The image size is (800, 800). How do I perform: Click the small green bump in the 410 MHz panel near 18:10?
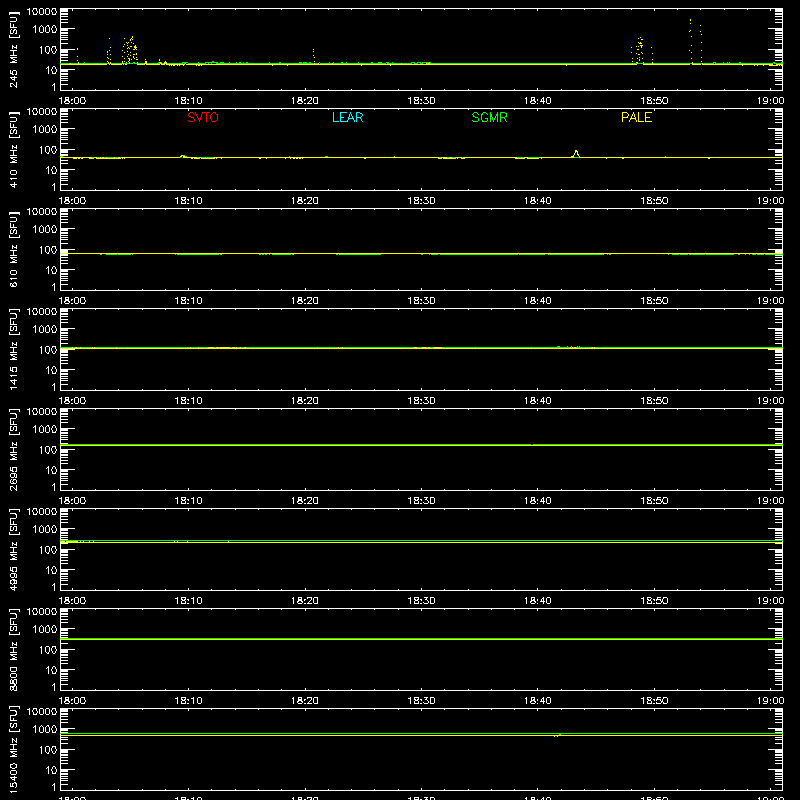tap(183, 156)
